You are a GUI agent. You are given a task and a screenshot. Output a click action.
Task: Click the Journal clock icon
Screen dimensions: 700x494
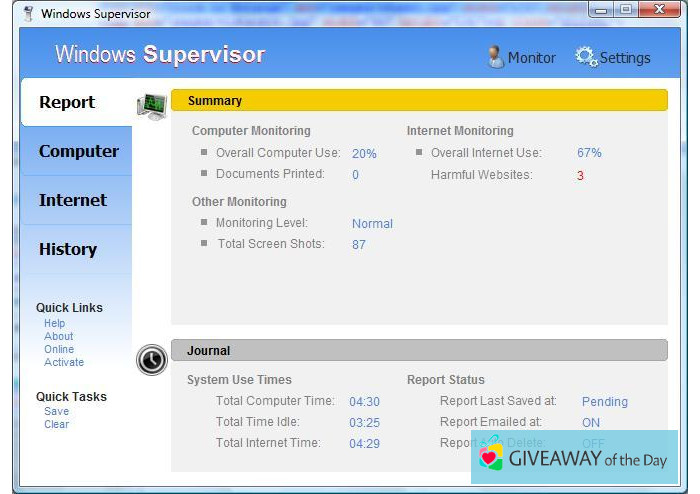[152, 359]
